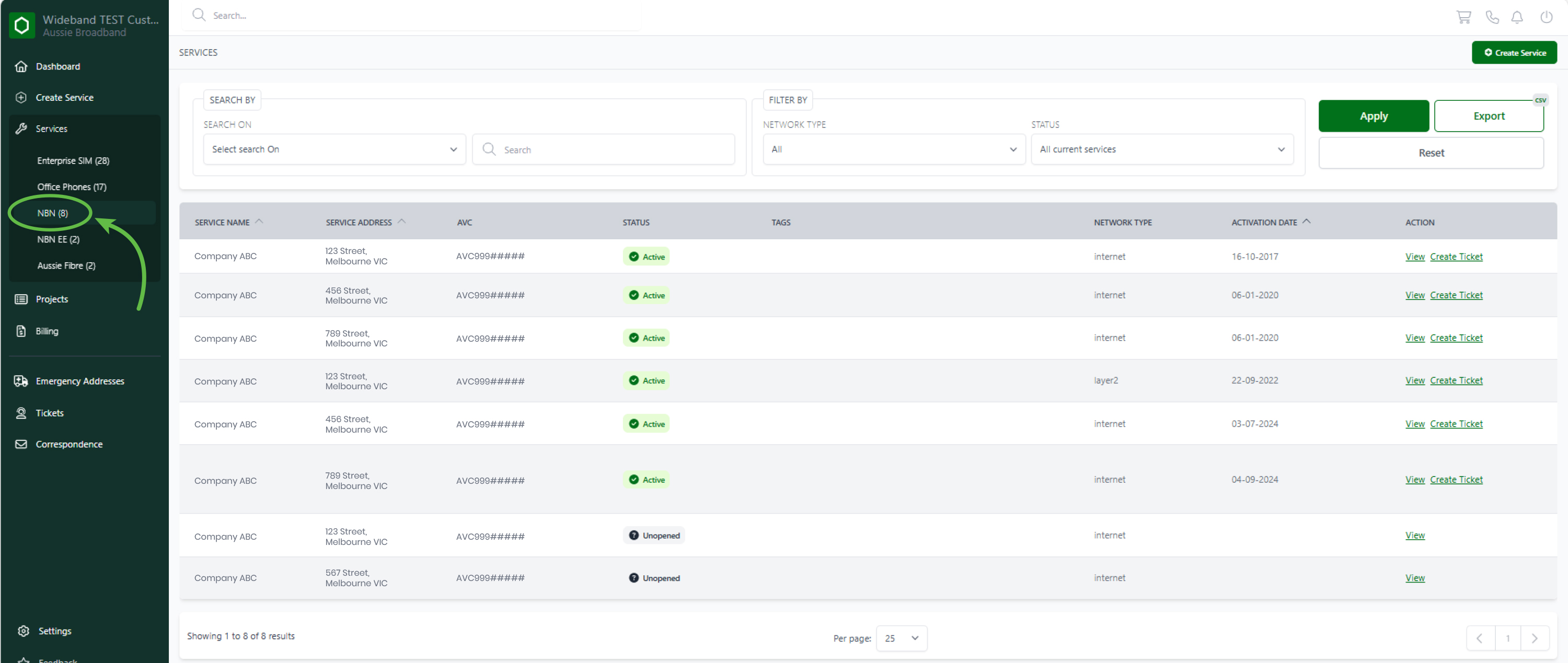Open the shopping cart icon
This screenshot has height=663, width=1568.
pyautogui.click(x=1463, y=17)
